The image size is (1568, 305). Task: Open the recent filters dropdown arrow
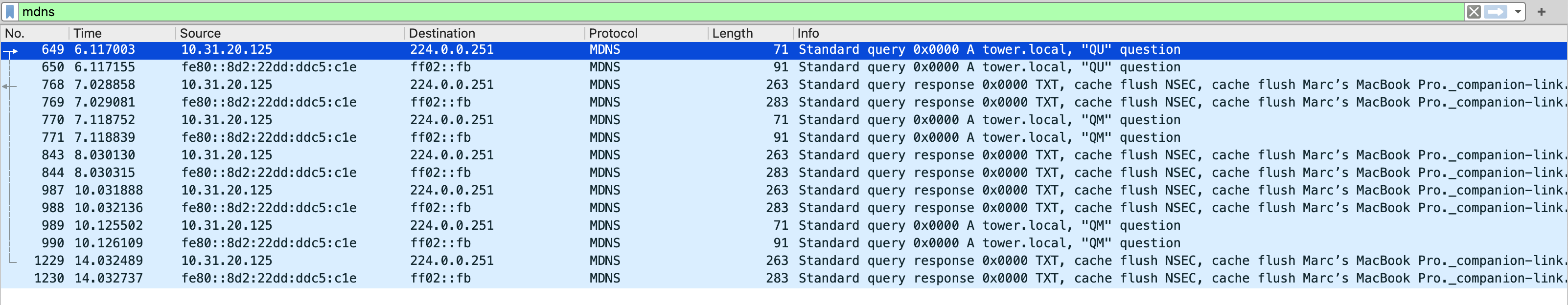[1518, 12]
